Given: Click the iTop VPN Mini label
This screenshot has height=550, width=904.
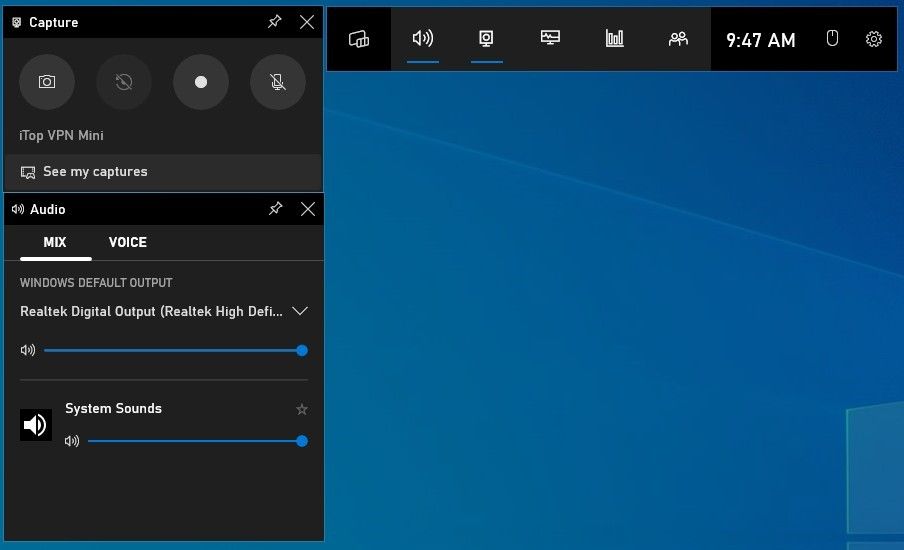Looking at the screenshot, I should [61, 135].
